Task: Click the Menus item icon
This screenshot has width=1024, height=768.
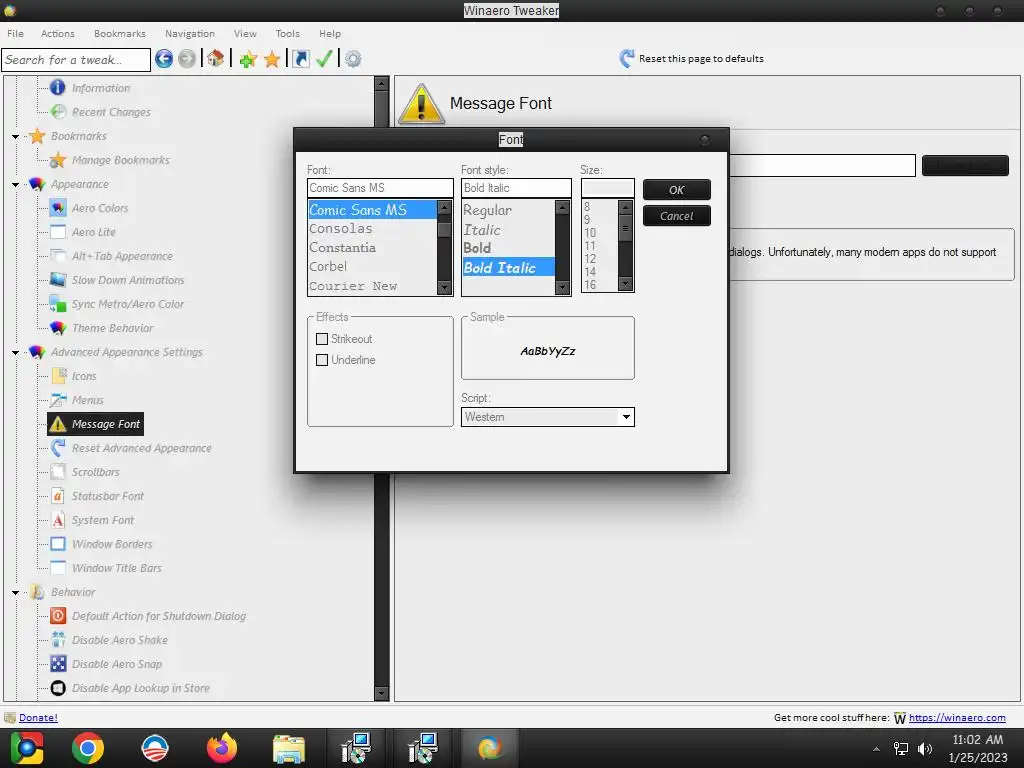Action: click(x=58, y=400)
